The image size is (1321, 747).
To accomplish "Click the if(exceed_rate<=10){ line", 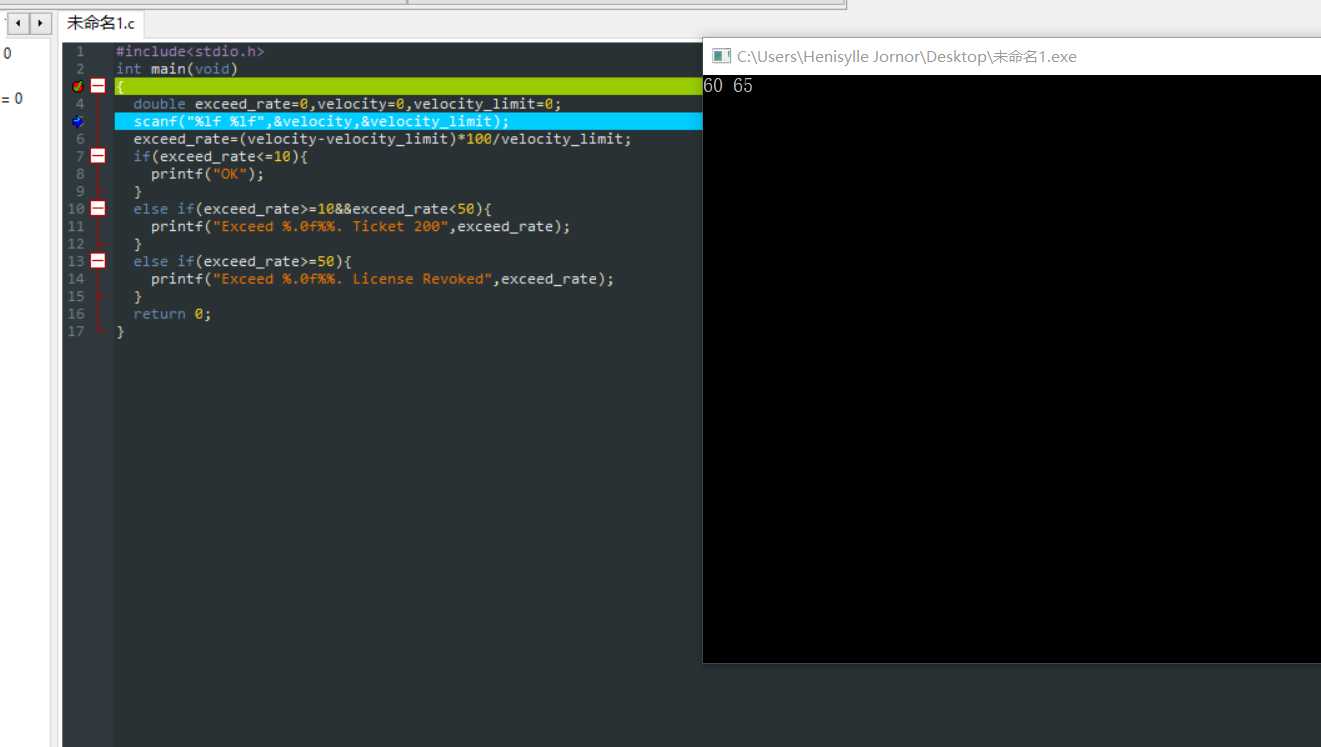I will 221,156.
